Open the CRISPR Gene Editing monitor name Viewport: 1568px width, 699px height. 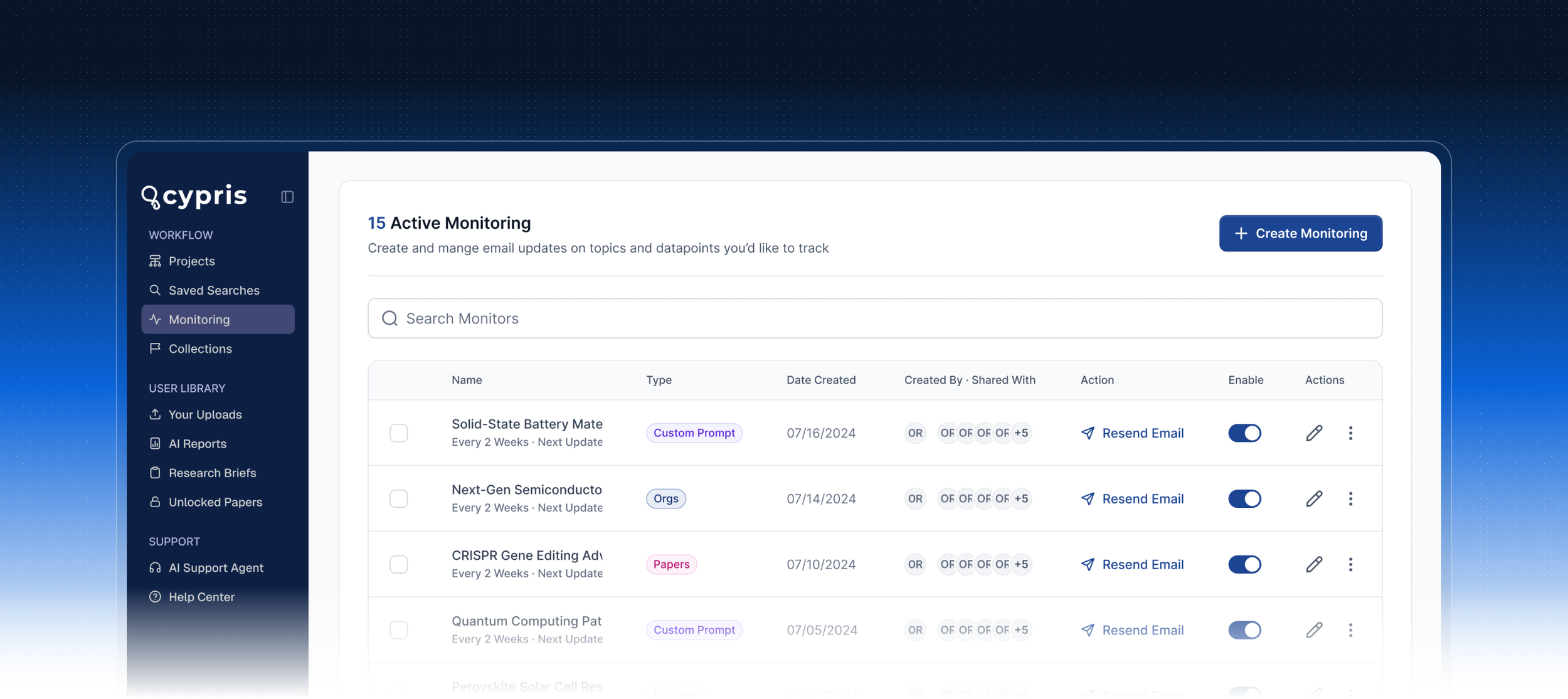click(x=527, y=555)
